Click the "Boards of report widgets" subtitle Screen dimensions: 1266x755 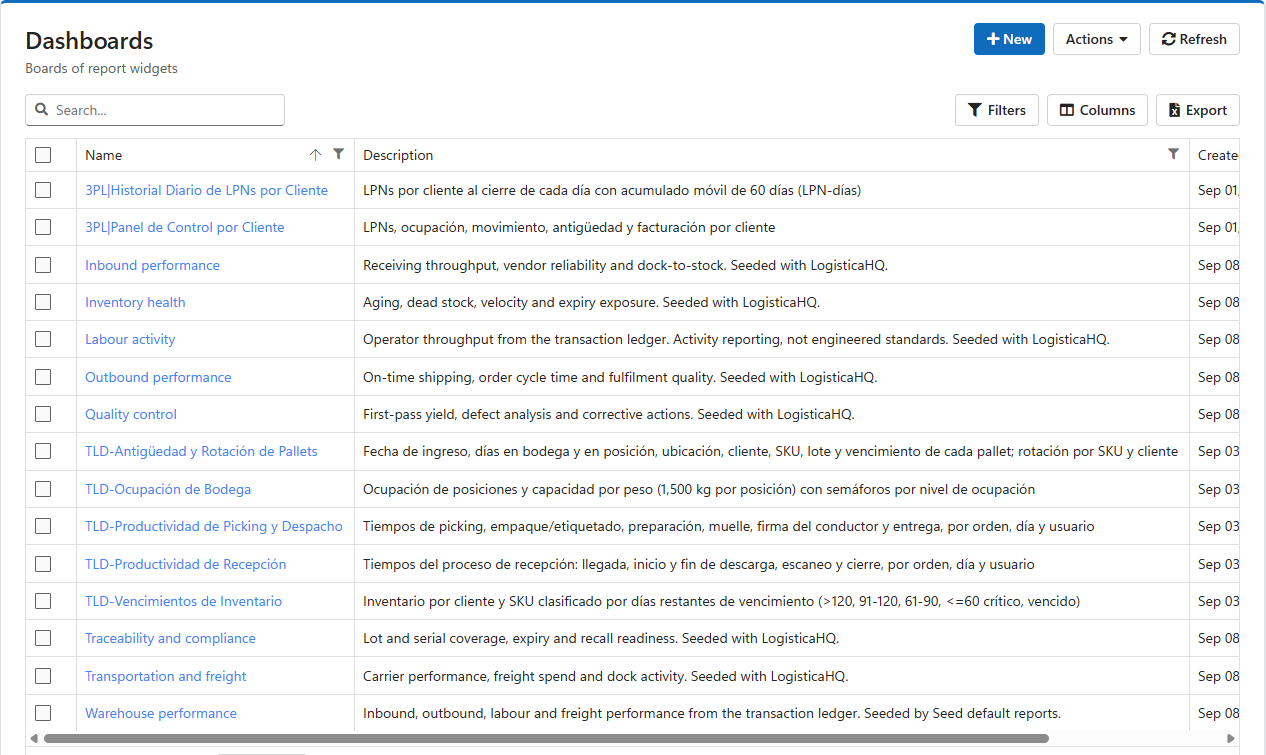coord(101,69)
